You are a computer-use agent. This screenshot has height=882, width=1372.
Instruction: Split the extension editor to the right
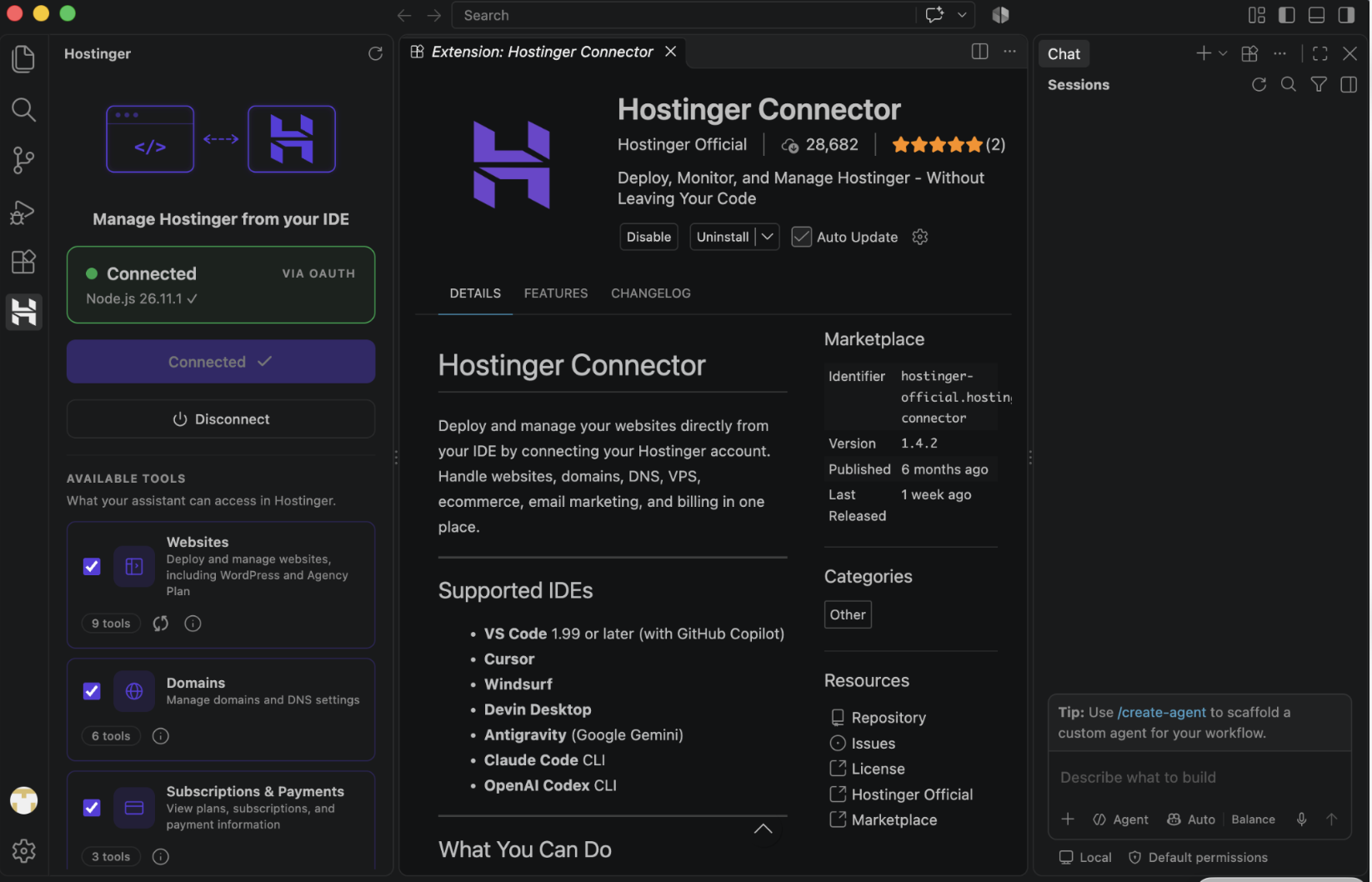point(979,52)
